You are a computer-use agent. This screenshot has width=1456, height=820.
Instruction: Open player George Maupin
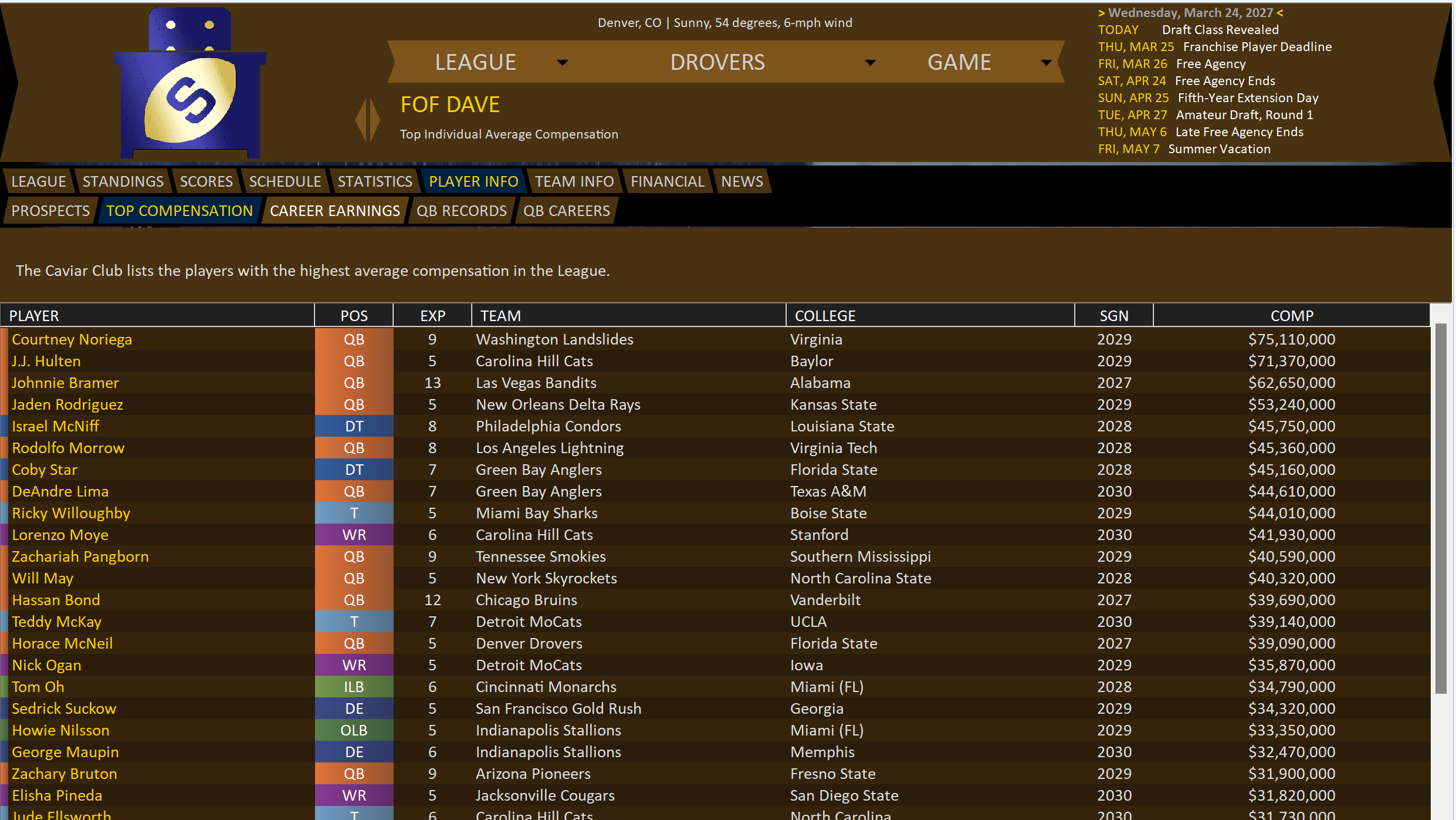click(65, 752)
